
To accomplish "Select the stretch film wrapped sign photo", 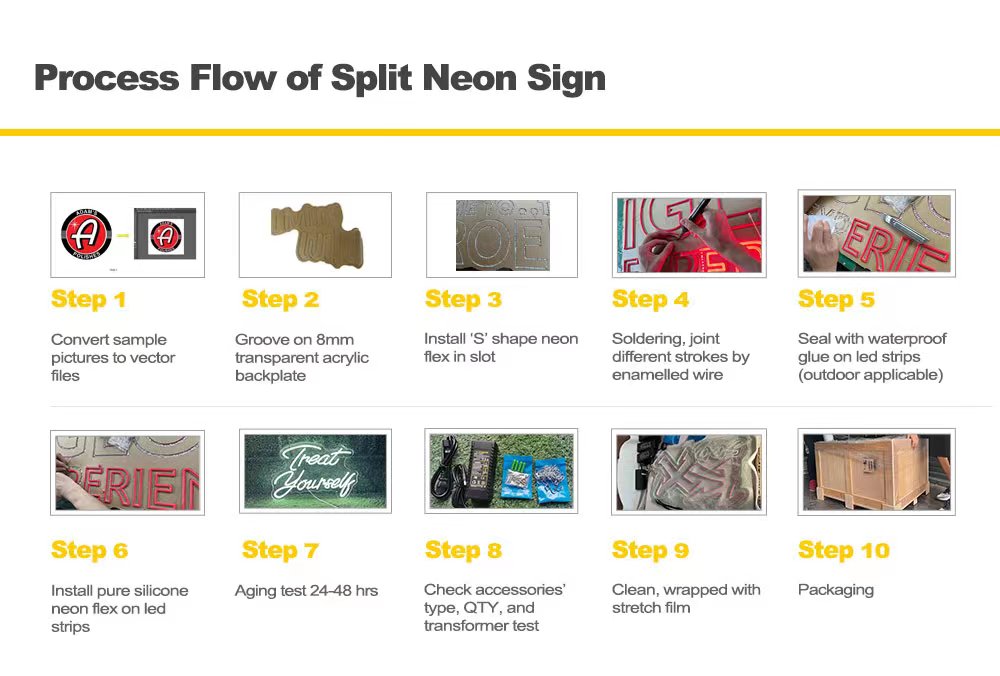I will coord(689,472).
